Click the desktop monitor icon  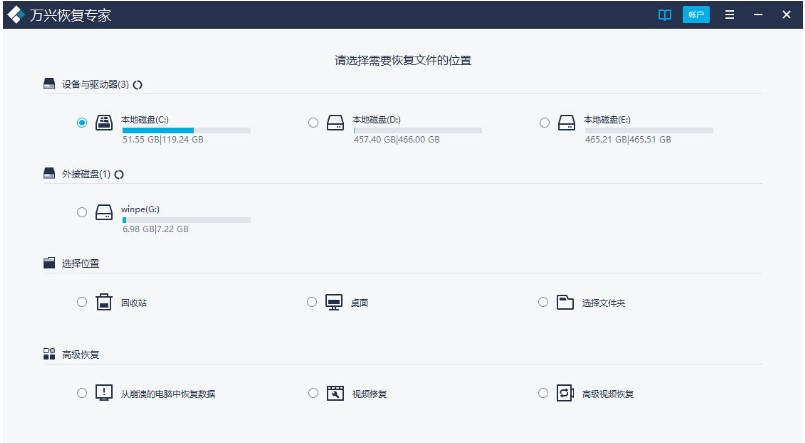coord(334,302)
